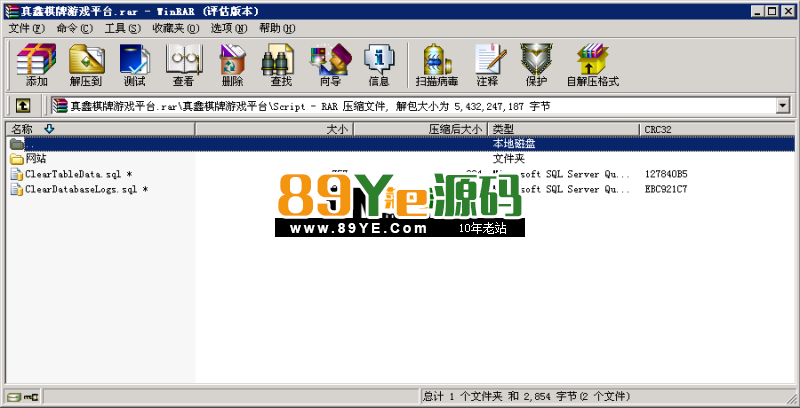
Task: Open the View (查看) toolbar icon
Action: 183,65
